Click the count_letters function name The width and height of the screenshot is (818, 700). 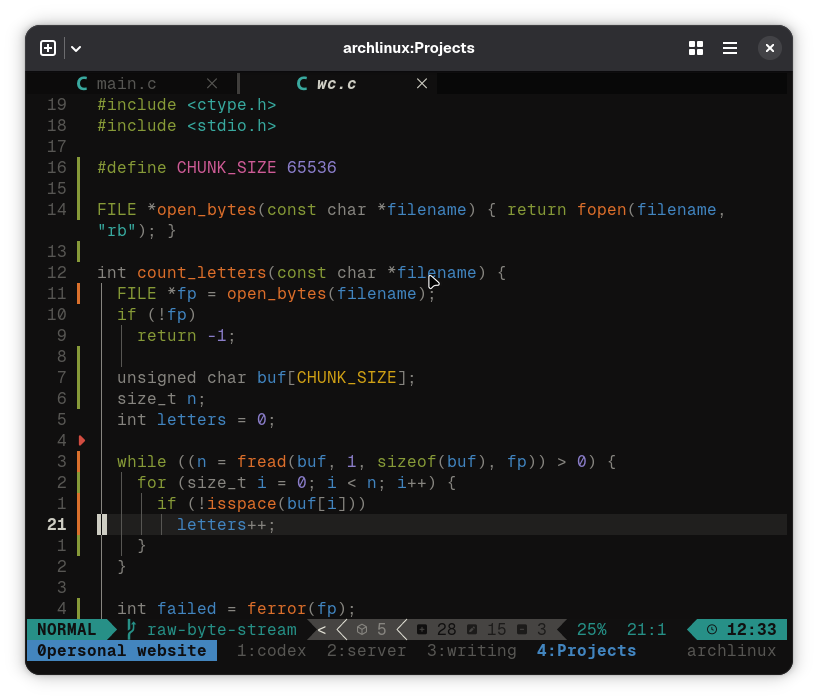[202, 273]
